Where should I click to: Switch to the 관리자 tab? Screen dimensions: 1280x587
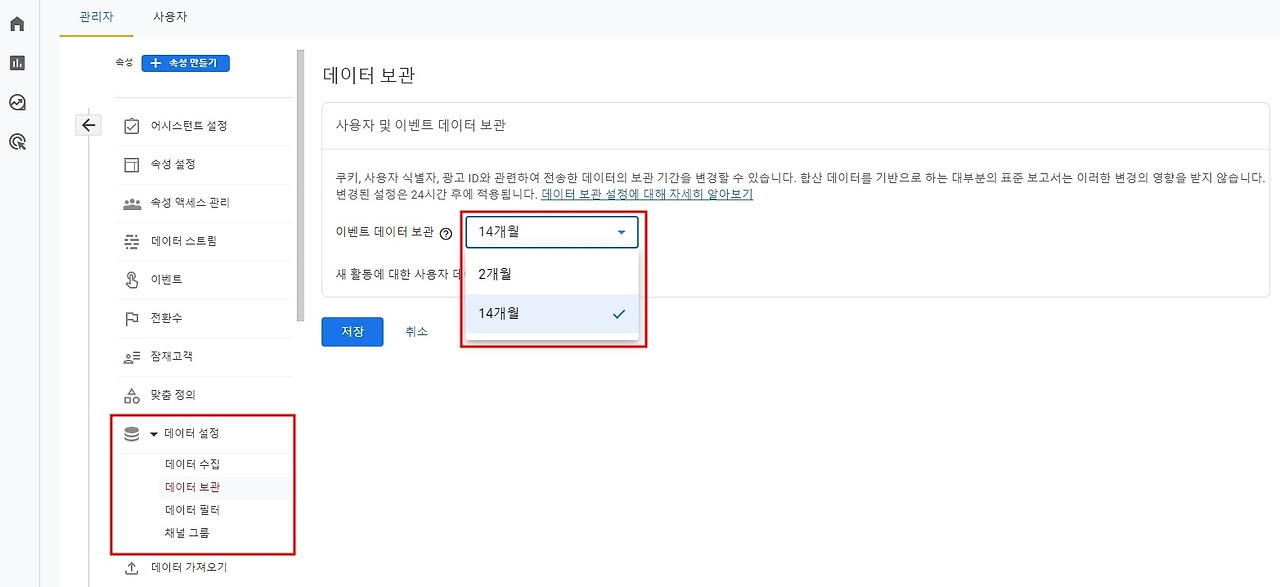(95, 16)
